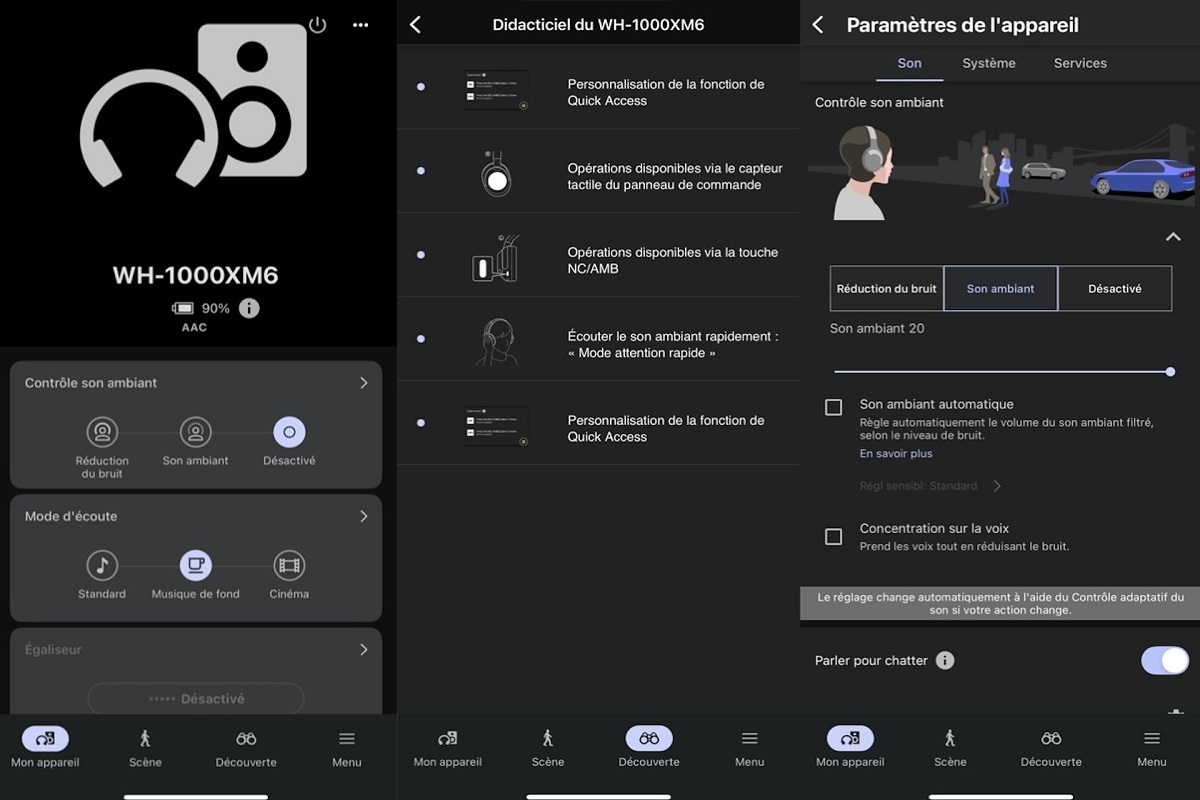This screenshot has height=800, width=1200.
Task: Check the Concentration sur la voix box
Action: [834, 537]
